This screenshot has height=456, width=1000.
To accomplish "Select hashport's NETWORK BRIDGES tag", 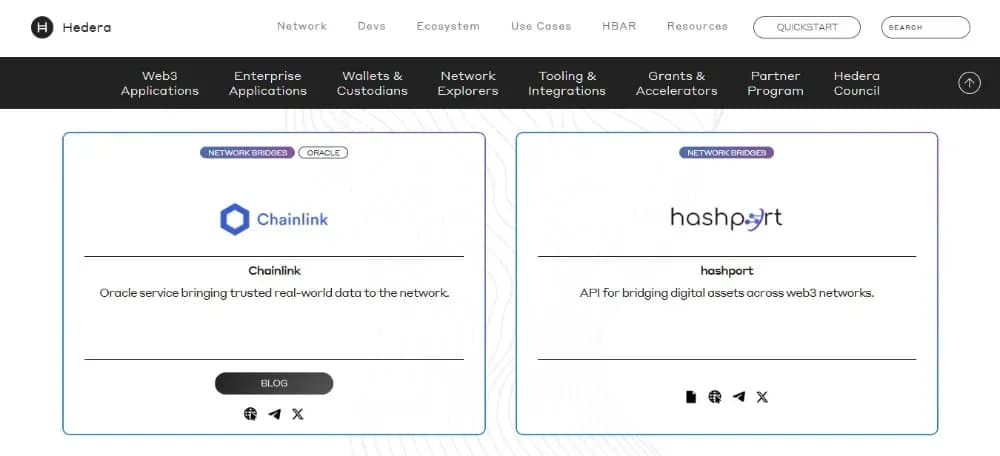I will click(726, 152).
